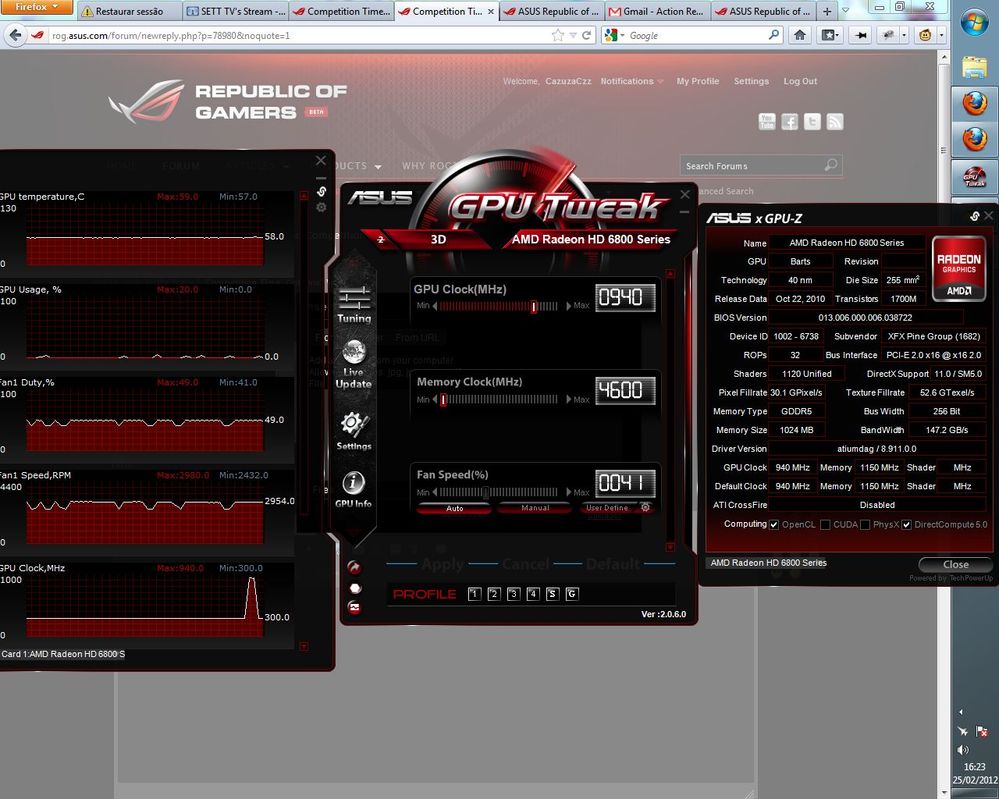Expand the dropdown beside the smiley toolbar icon
This screenshot has width=999, height=799.
pyautogui.click(x=941, y=35)
